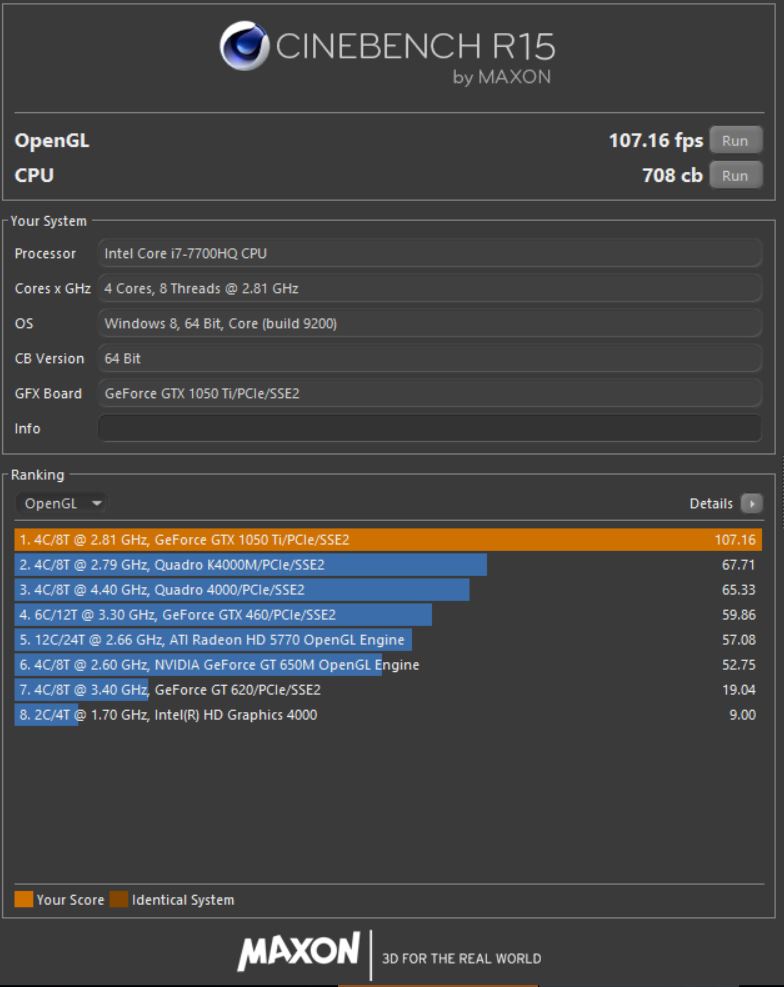
Task: Click the Details label
Action: (711, 503)
